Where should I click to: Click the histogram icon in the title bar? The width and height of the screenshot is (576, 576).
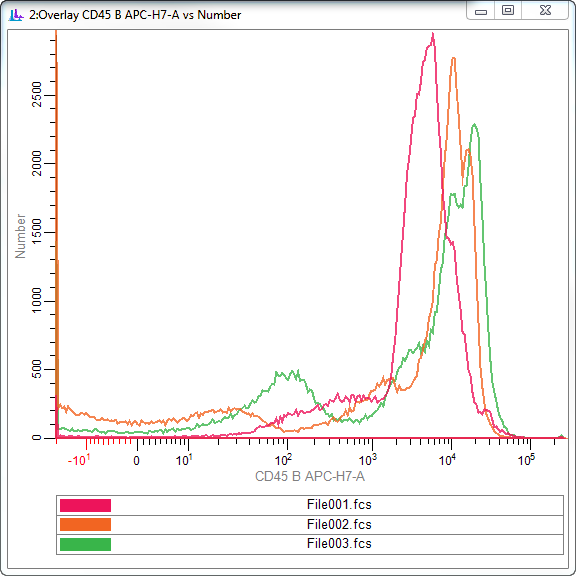pyautogui.click(x=15, y=15)
